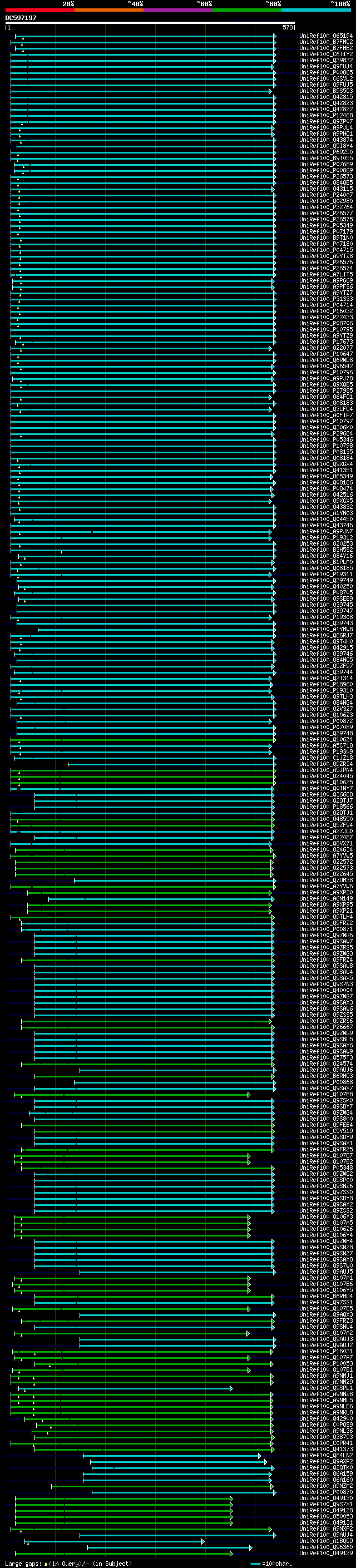Select the UniRef100_P19309 label

pos(326,752)
